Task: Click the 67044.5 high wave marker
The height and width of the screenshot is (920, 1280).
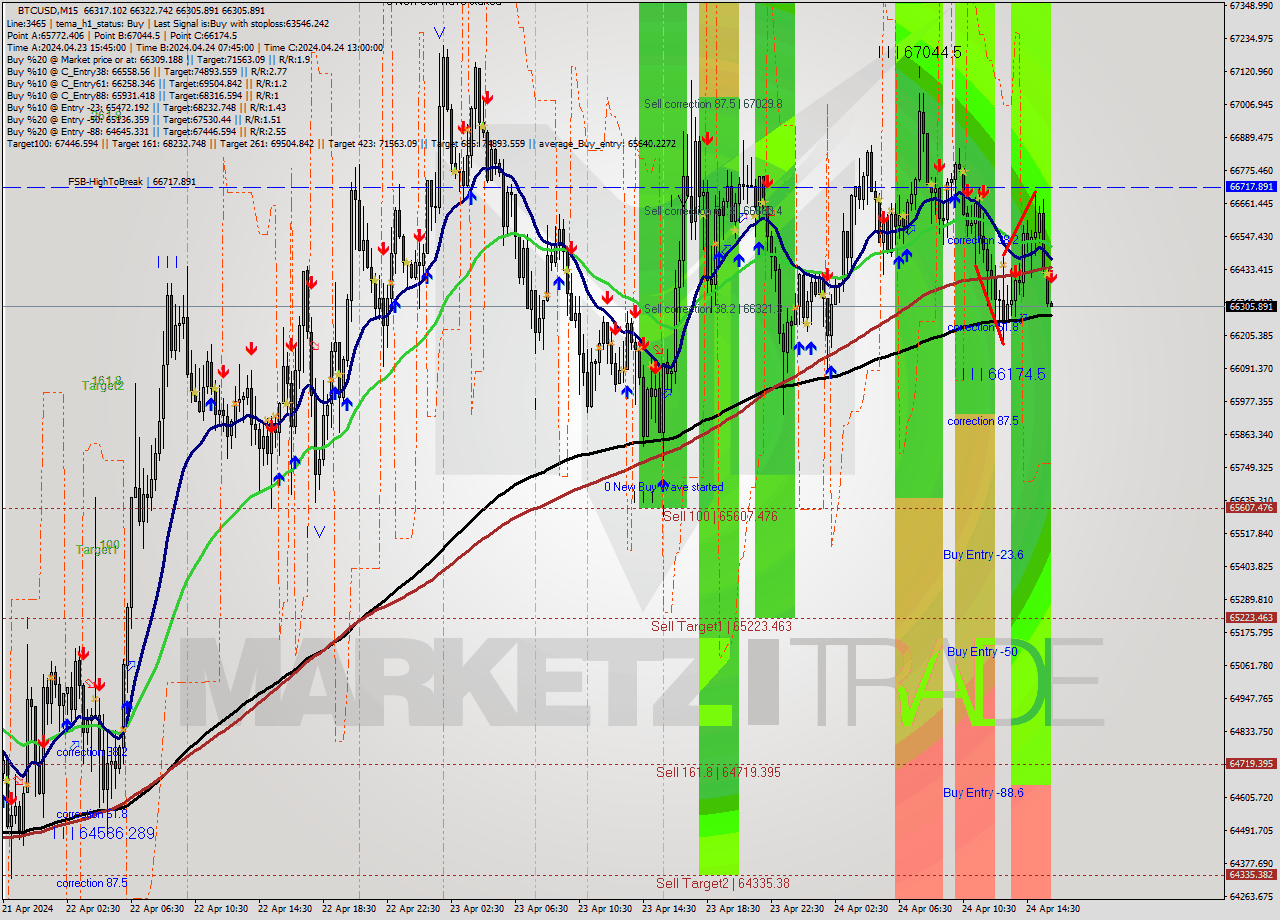Action: click(919, 52)
